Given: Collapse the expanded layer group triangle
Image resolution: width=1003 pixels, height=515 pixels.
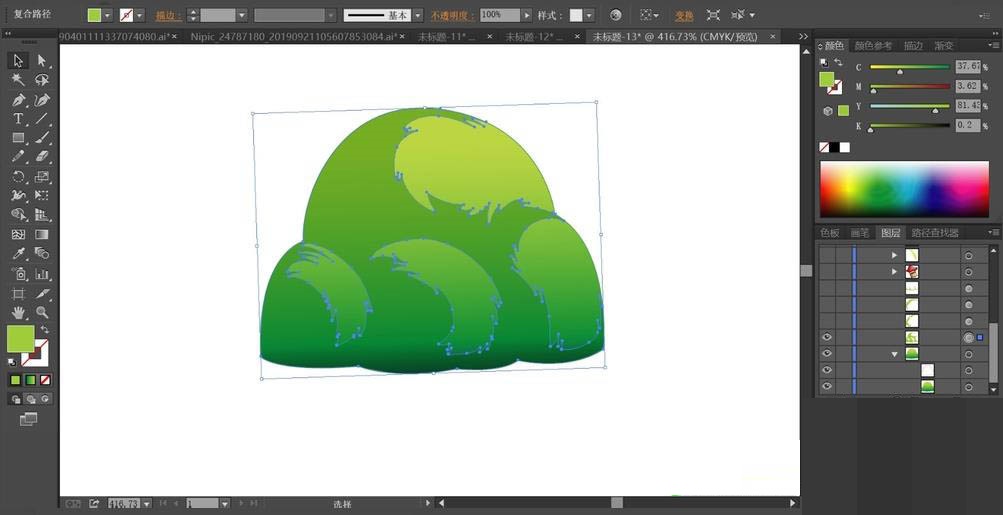Looking at the screenshot, I should 895,354.
